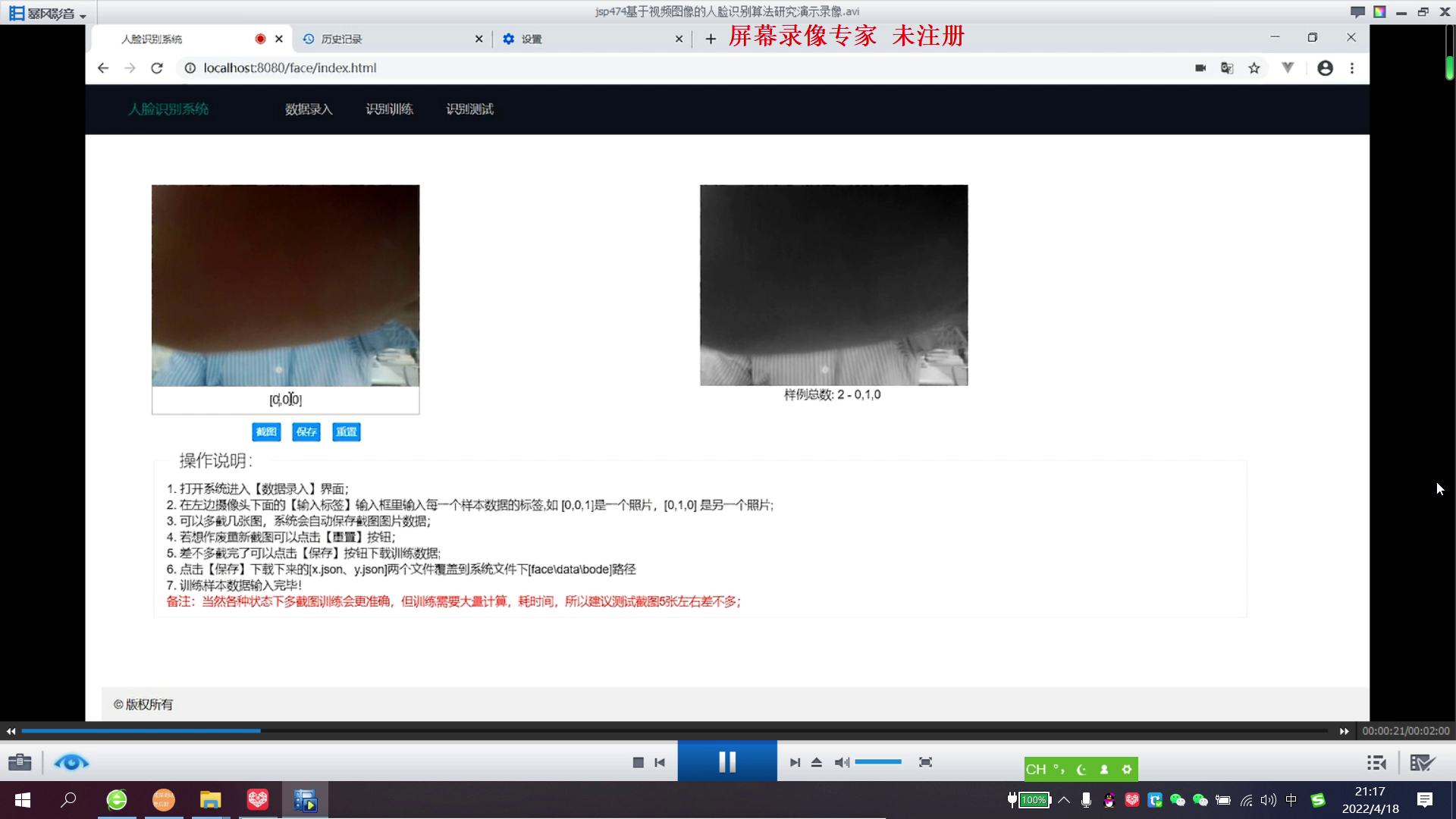Screen dimensions: 1456x819
Task: Mute the player volume
Action: pos(842,762)
